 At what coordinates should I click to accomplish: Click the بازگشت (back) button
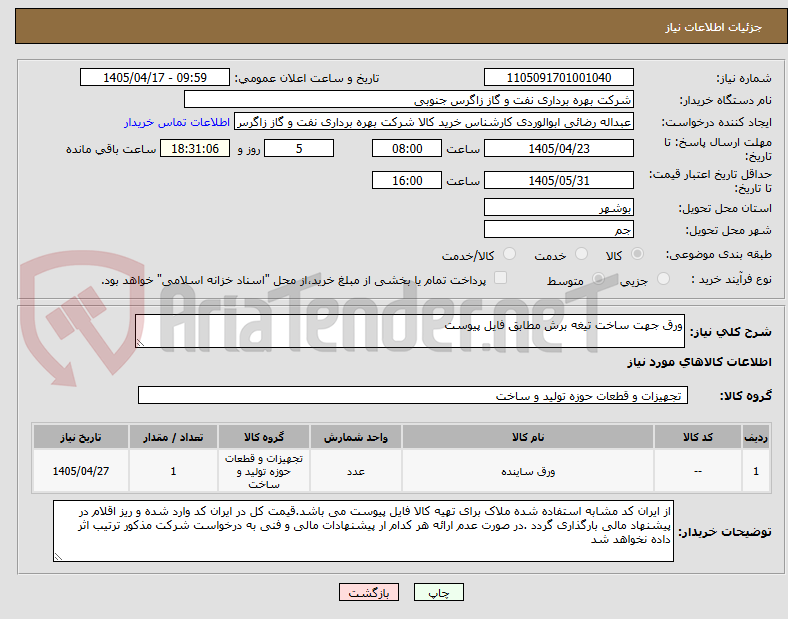click(x=369, y=592)
